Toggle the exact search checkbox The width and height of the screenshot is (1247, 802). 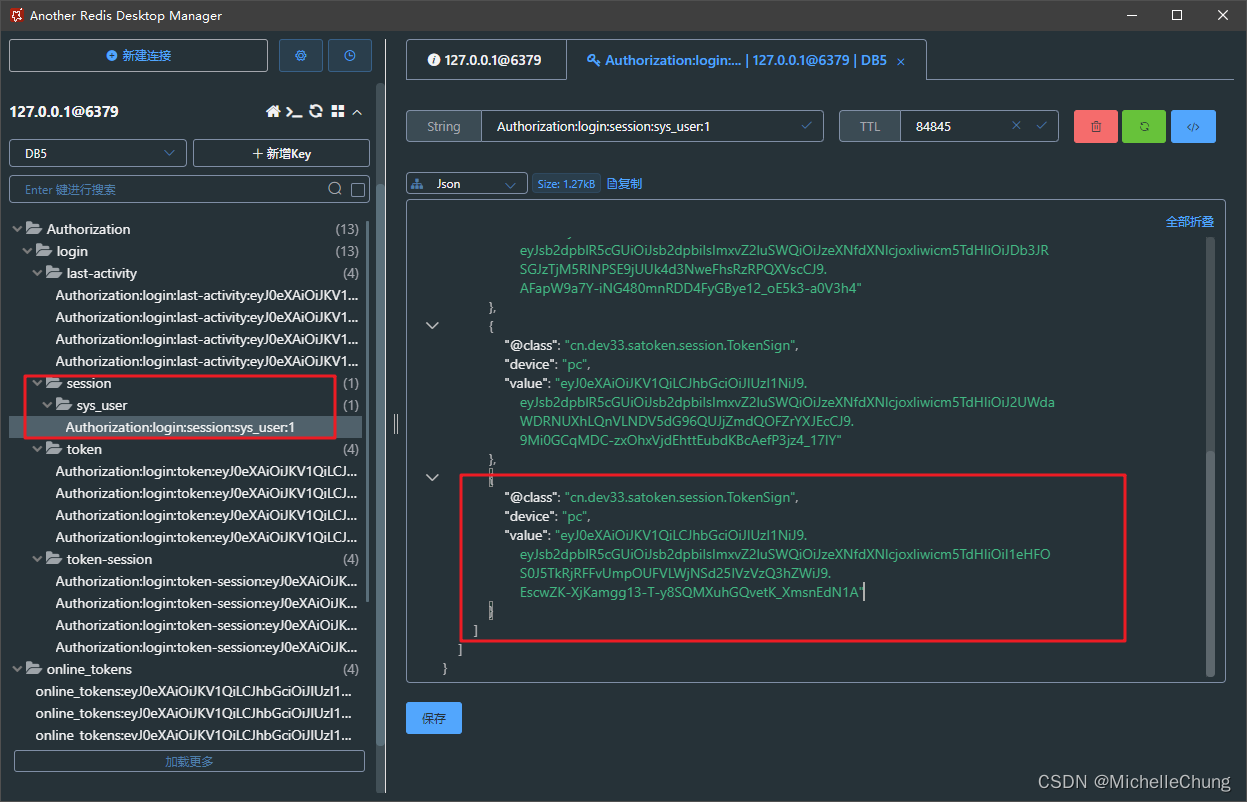pos(358,189)
